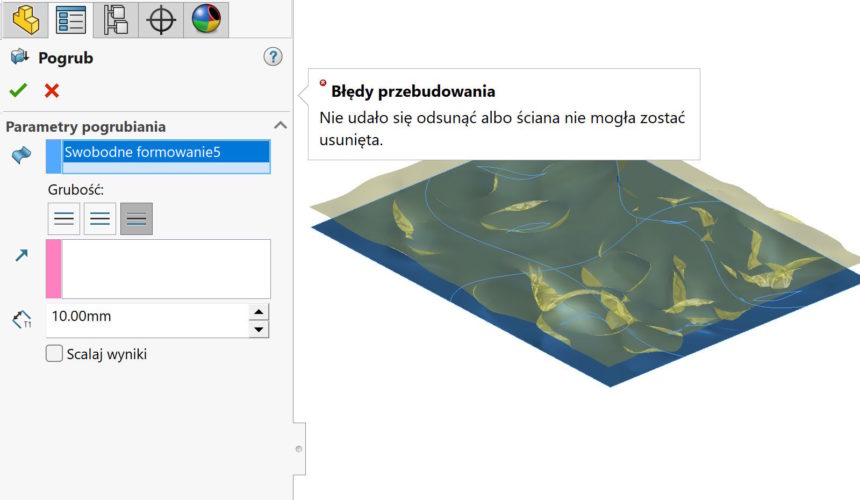
Task: Open the FeatureManager design tree tab
Action: pyautogui.click(x=24, y=18)
